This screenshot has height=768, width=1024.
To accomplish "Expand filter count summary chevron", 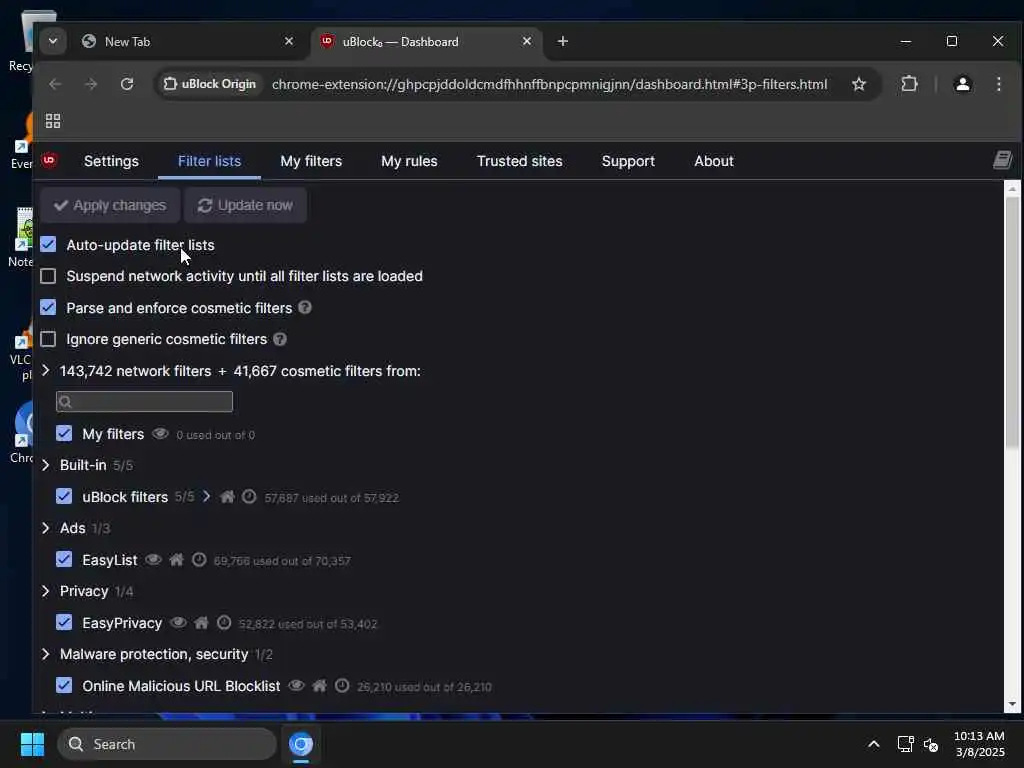I will [x=46, y=370].
